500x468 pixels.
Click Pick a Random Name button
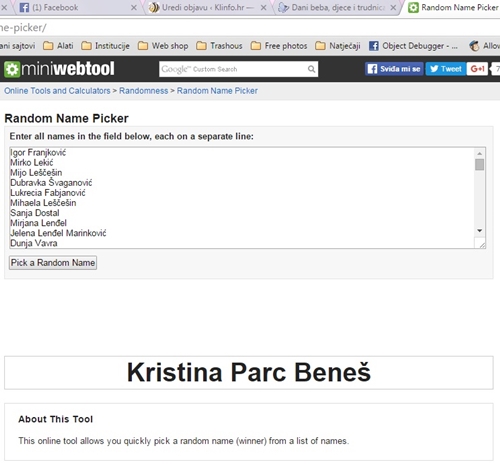tap(53, 263)
